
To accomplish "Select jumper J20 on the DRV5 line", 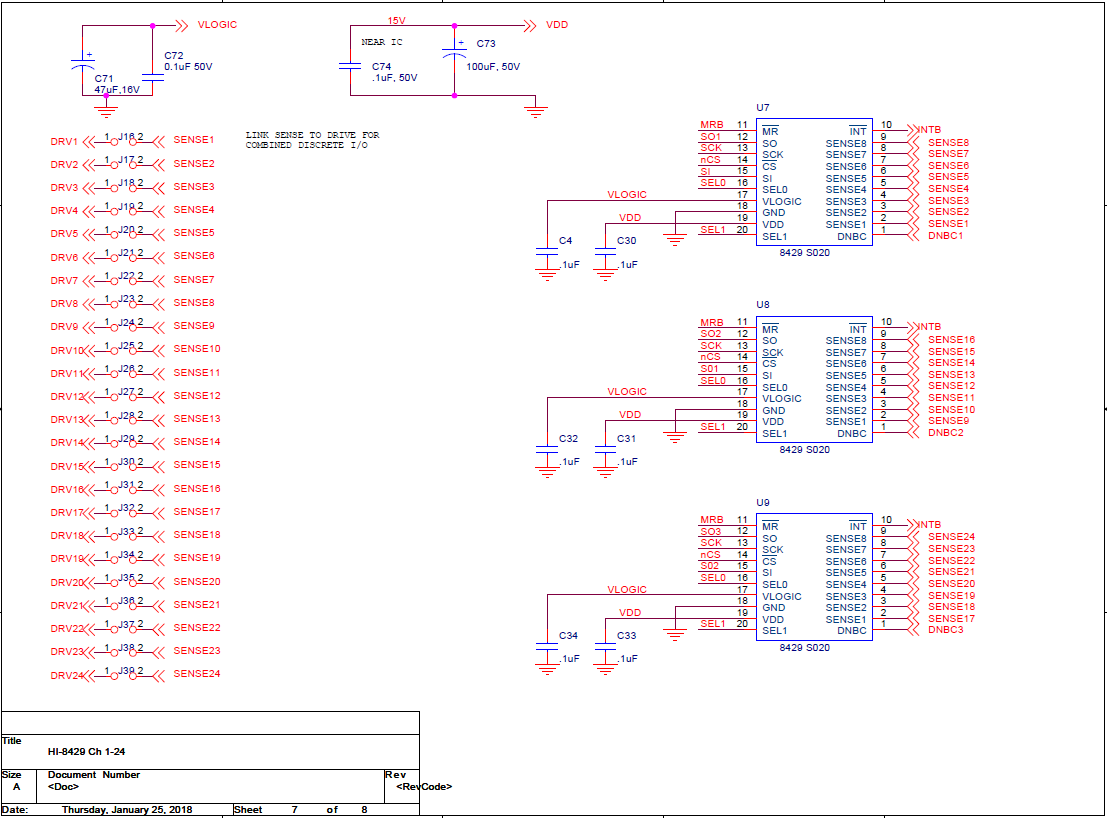I will click(124, 233).
